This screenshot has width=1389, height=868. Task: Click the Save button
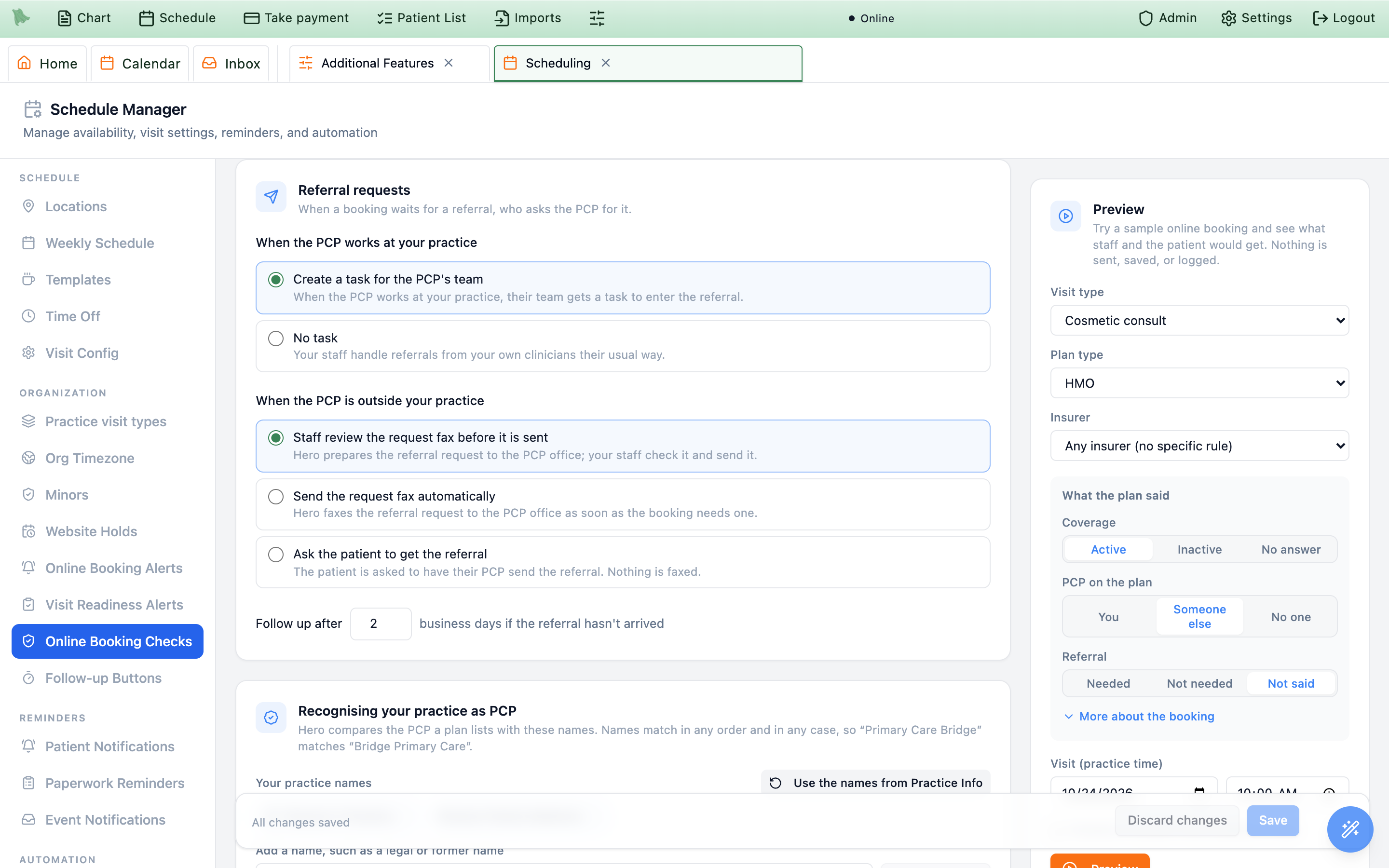click(x=1272, y=820)
